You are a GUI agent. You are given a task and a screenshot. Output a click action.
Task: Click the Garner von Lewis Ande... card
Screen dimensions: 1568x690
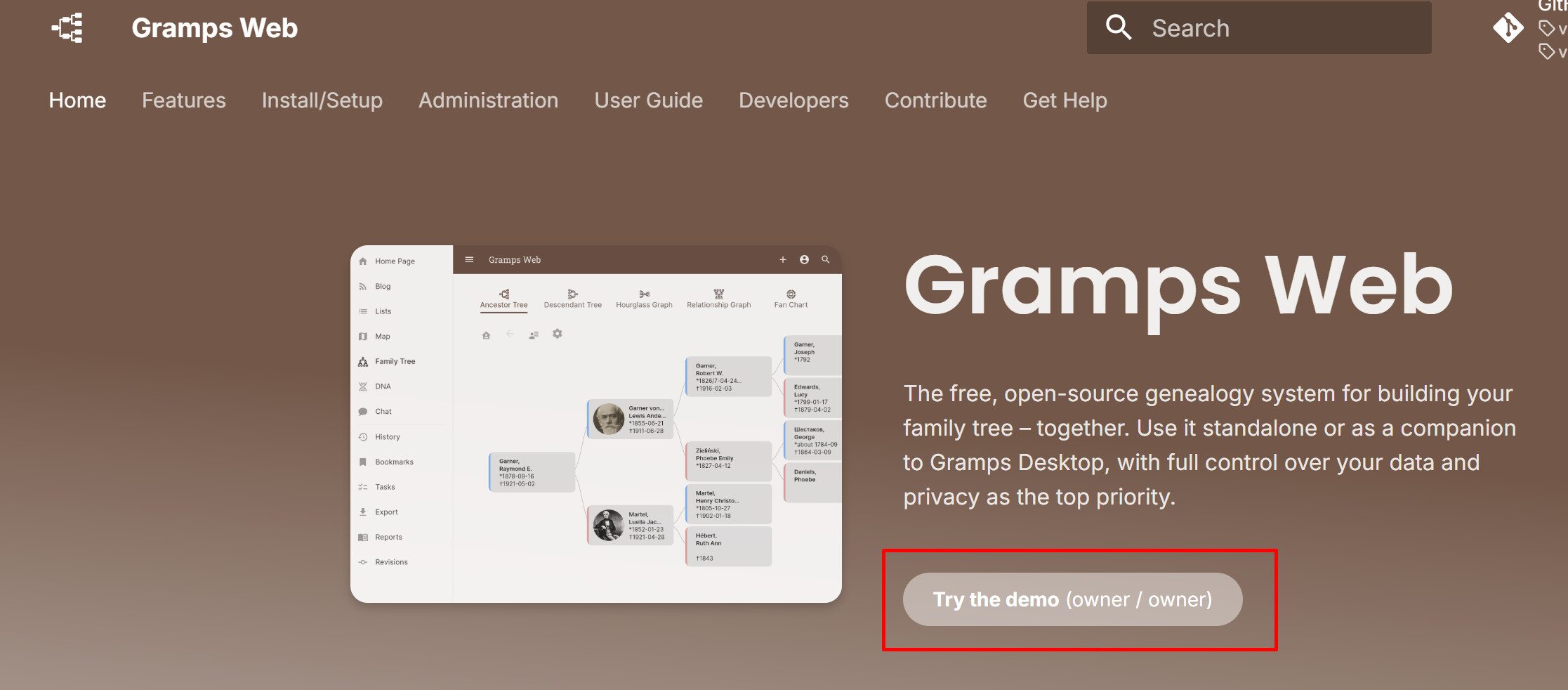[631, 419]
